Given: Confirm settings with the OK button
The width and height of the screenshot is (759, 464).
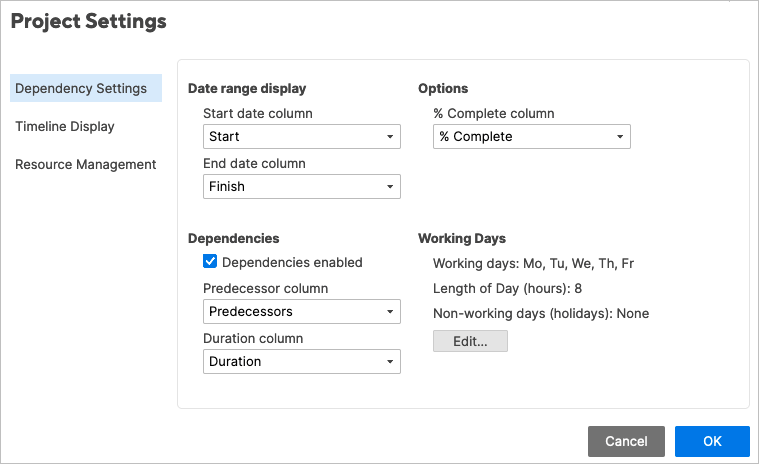Looking at the screenshot, I should pyautogui.click(x=712, y=441).
